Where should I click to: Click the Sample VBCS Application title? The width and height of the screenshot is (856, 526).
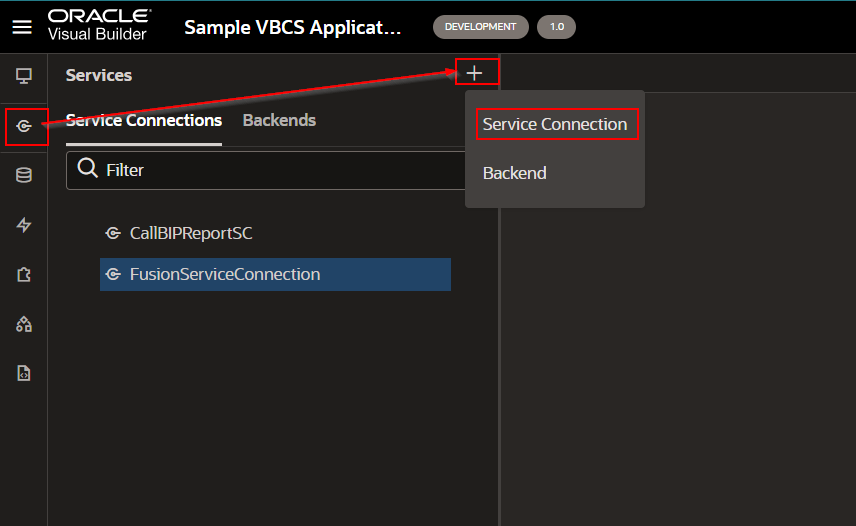point(293,27)
